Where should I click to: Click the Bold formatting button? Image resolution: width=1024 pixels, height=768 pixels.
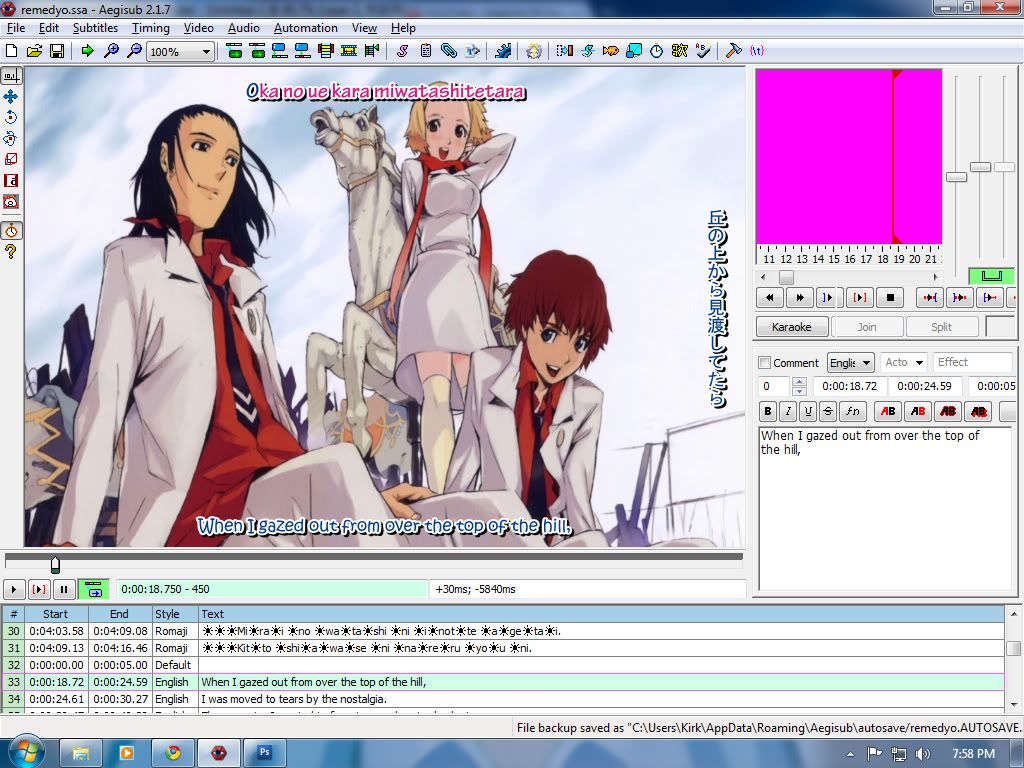(x=768, y=411)
